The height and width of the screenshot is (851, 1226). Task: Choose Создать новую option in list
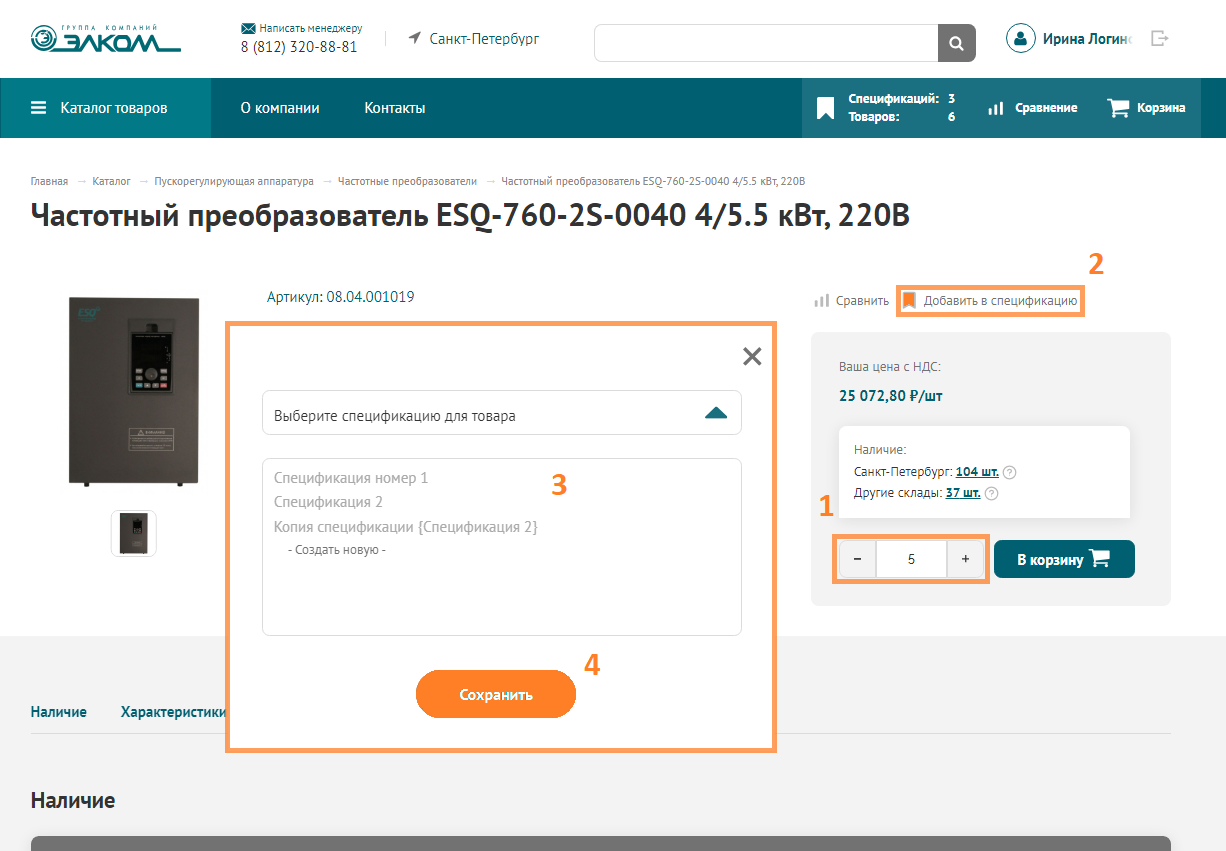tap(337, 550)
